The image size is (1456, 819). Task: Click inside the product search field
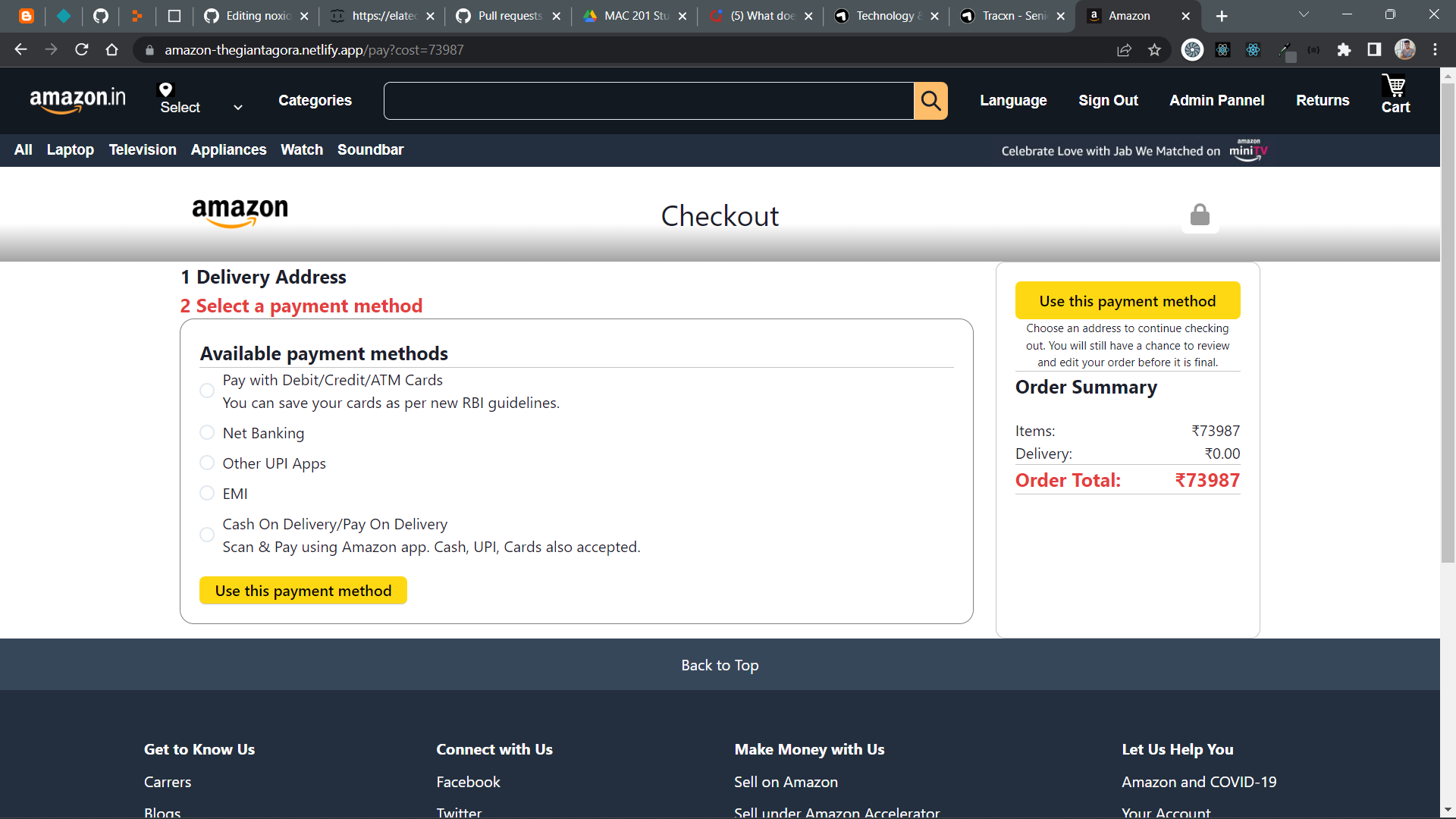[648, 100]
